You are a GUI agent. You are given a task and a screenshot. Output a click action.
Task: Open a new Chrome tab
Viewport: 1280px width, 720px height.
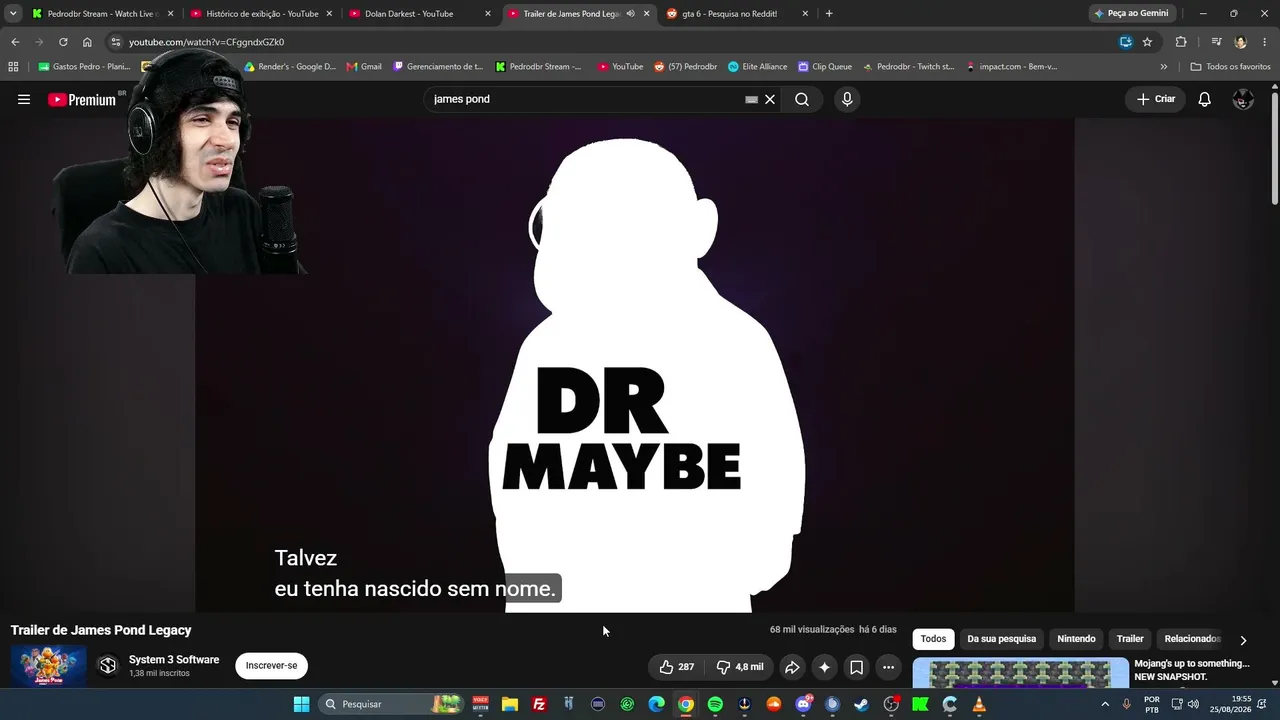(829, 14)
